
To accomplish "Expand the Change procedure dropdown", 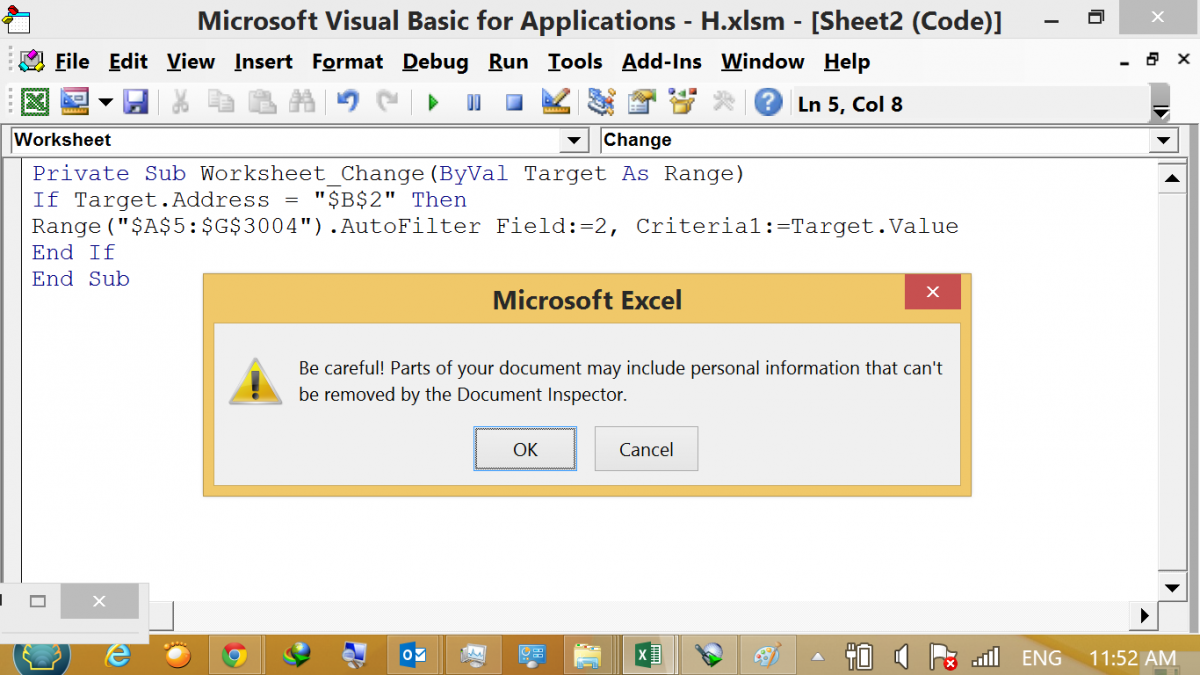I will 1164,141.
